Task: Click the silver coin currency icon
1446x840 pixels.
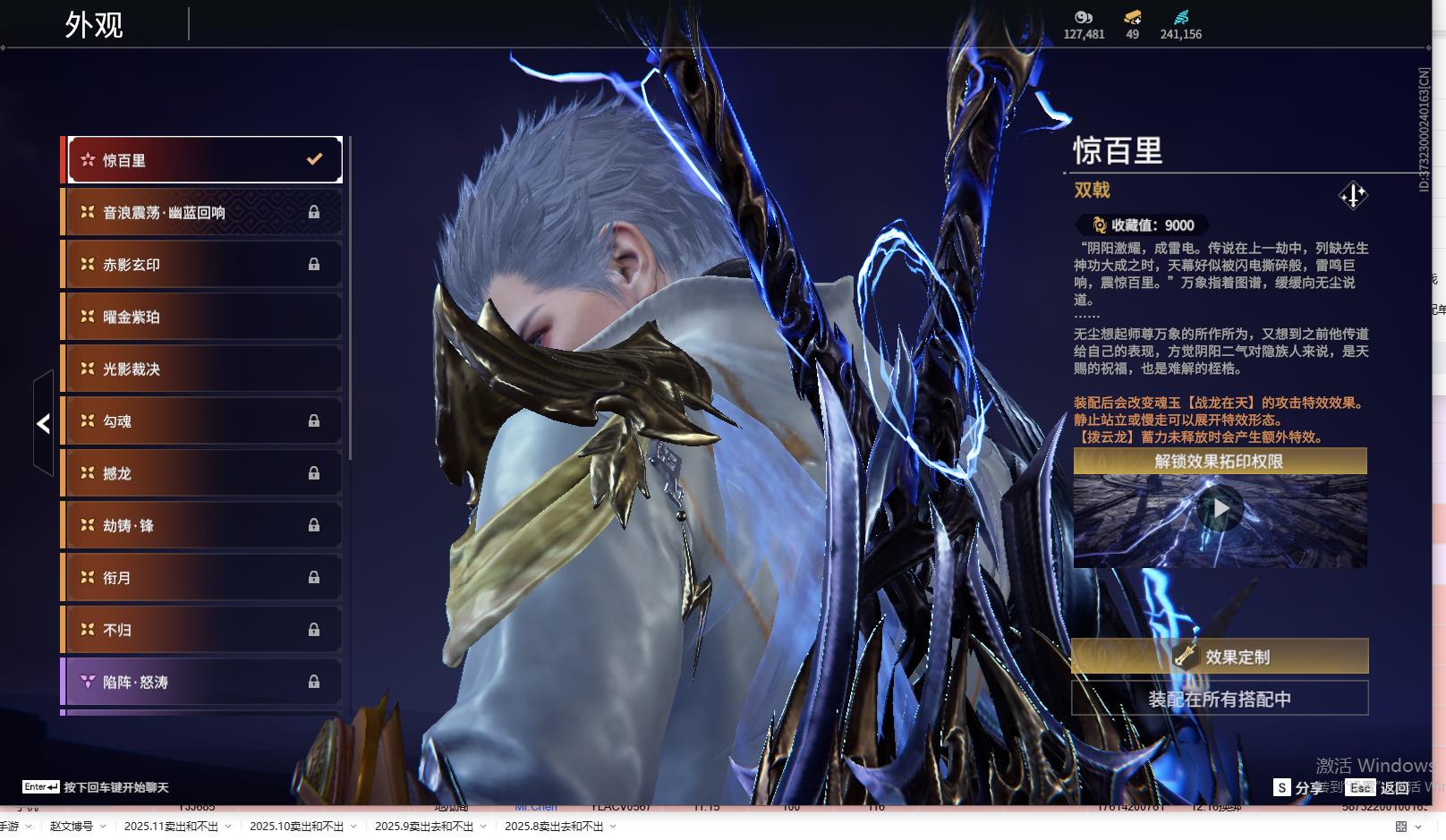Action: coord(1084,17)
